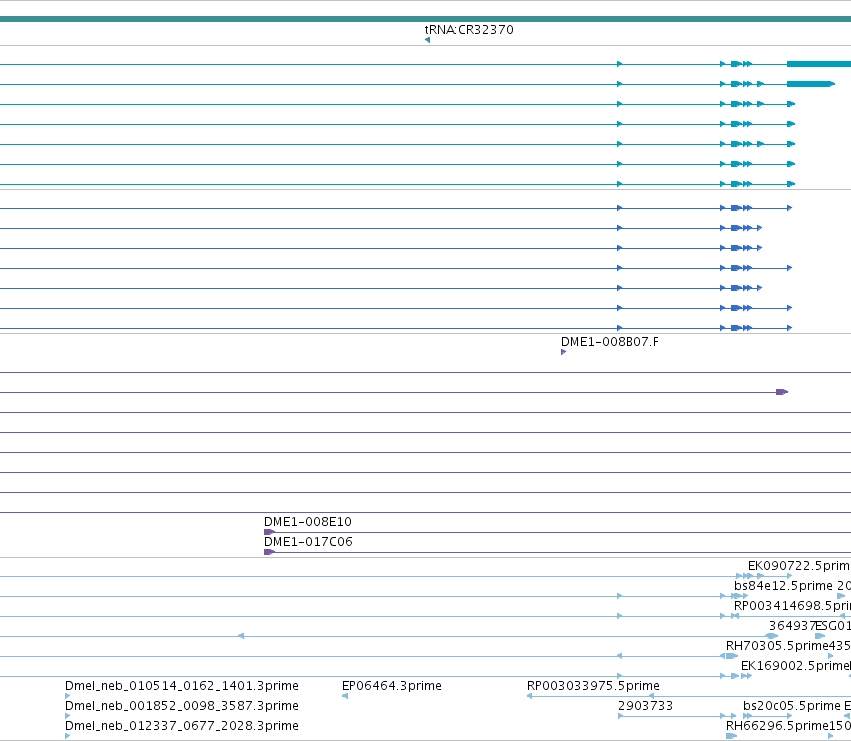Click the bs20c05.5prime EST label

tap(792, 706)
